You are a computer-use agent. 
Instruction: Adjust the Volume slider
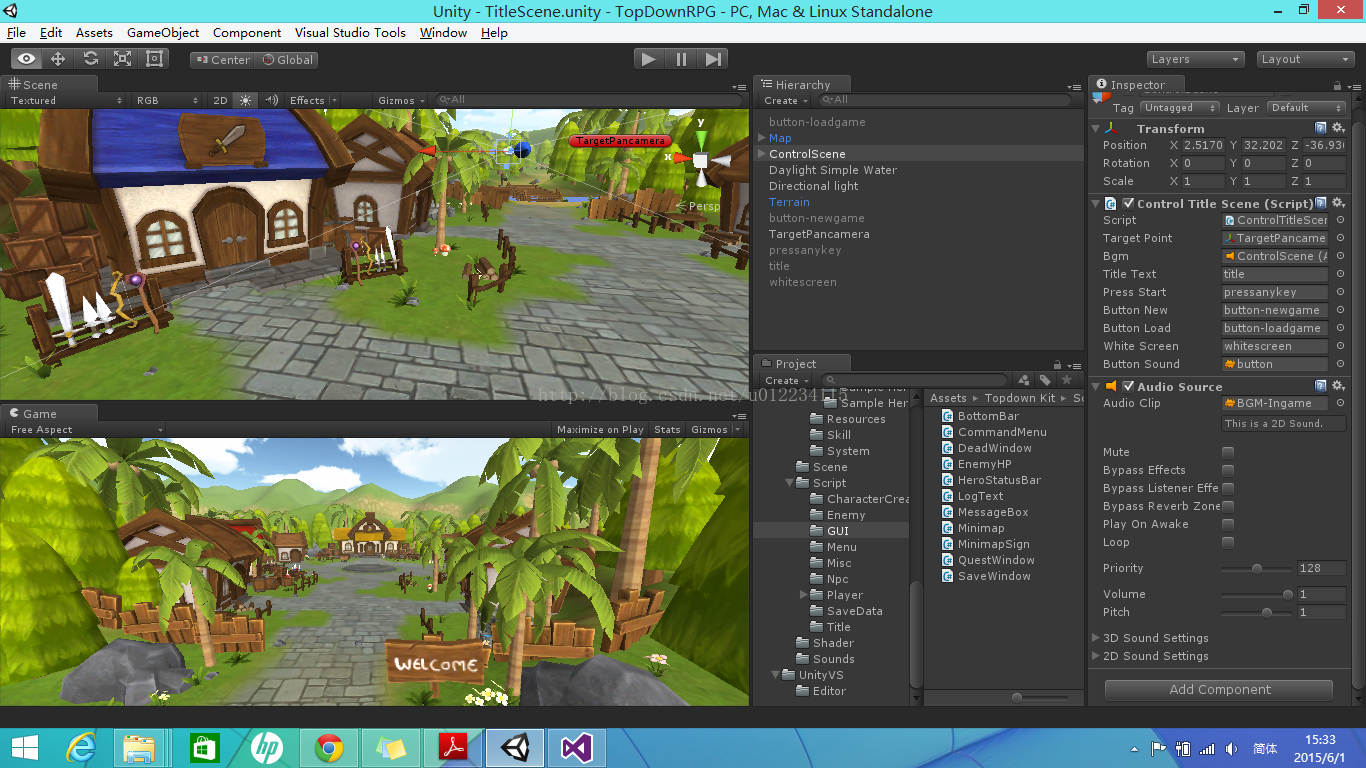click(1258, 594)
